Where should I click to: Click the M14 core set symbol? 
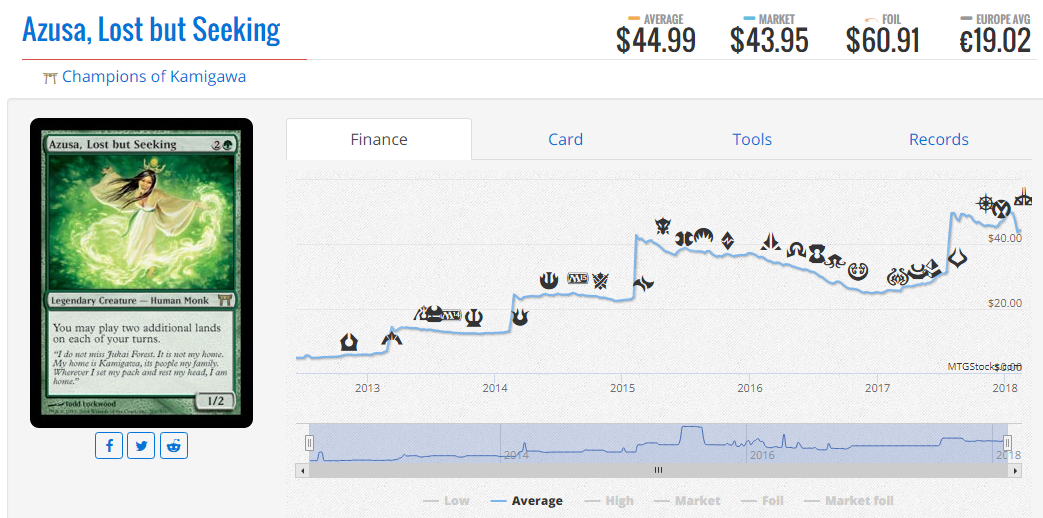pos(451,314)
